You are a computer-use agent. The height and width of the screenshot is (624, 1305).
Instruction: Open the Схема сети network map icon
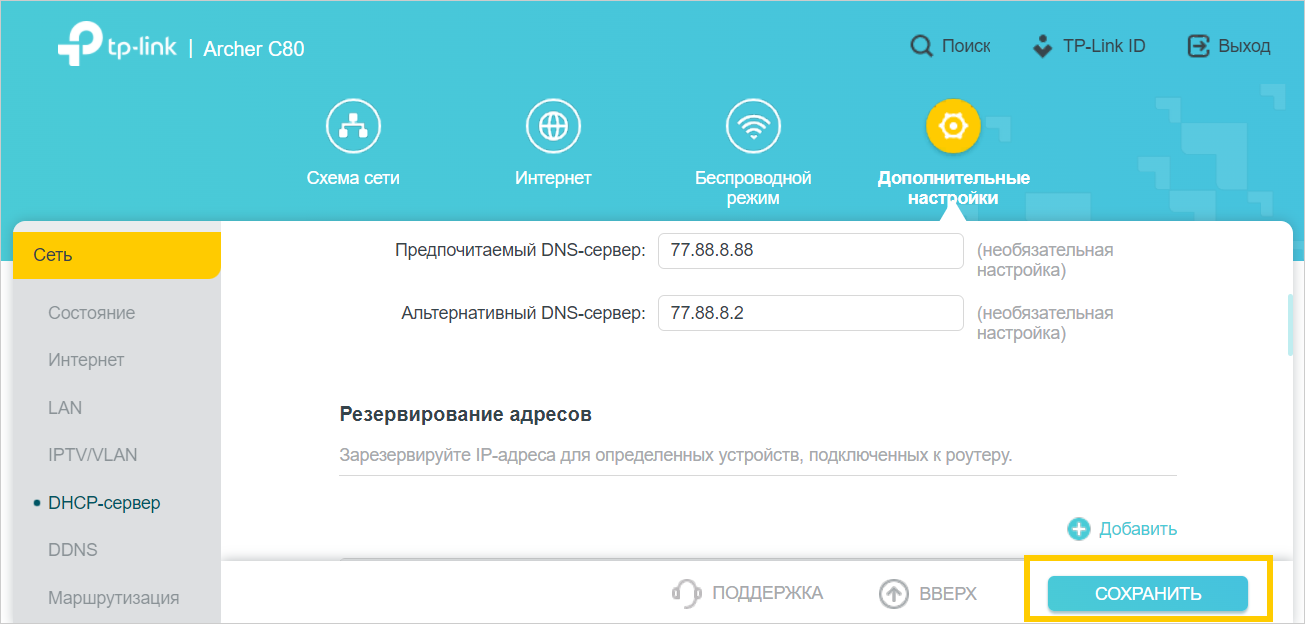click(353, 127)
